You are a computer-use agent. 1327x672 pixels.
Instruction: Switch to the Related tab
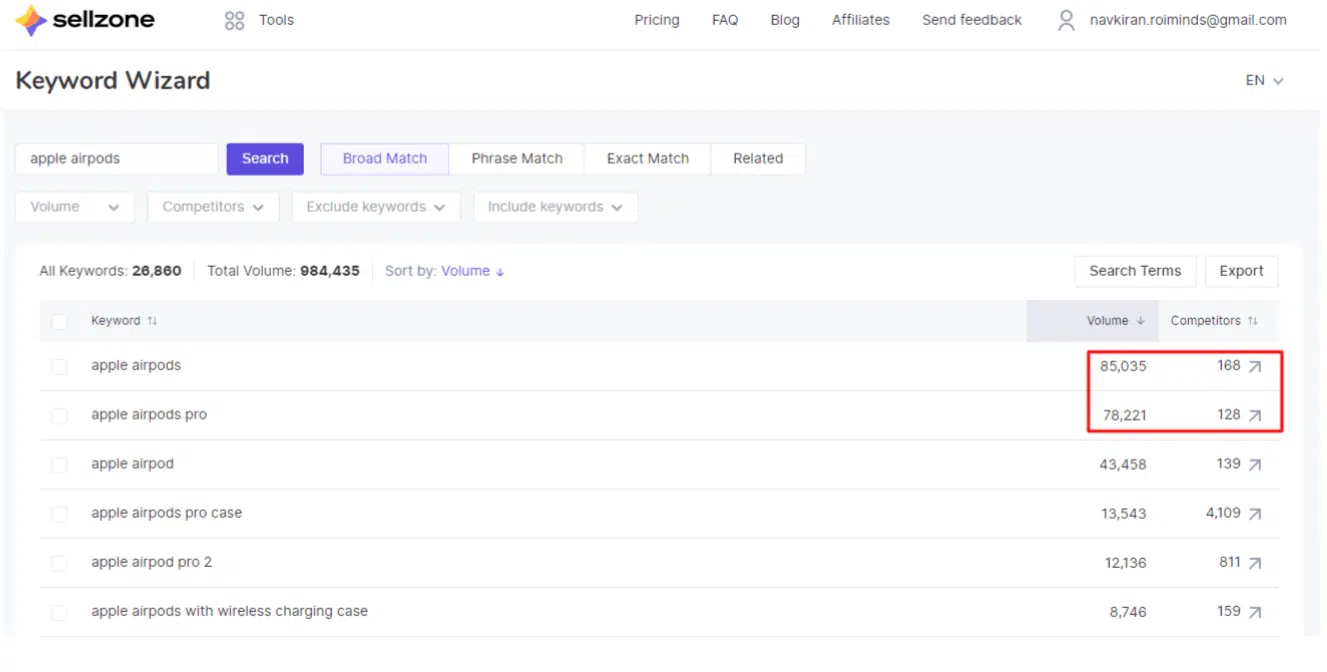[758, 158]
